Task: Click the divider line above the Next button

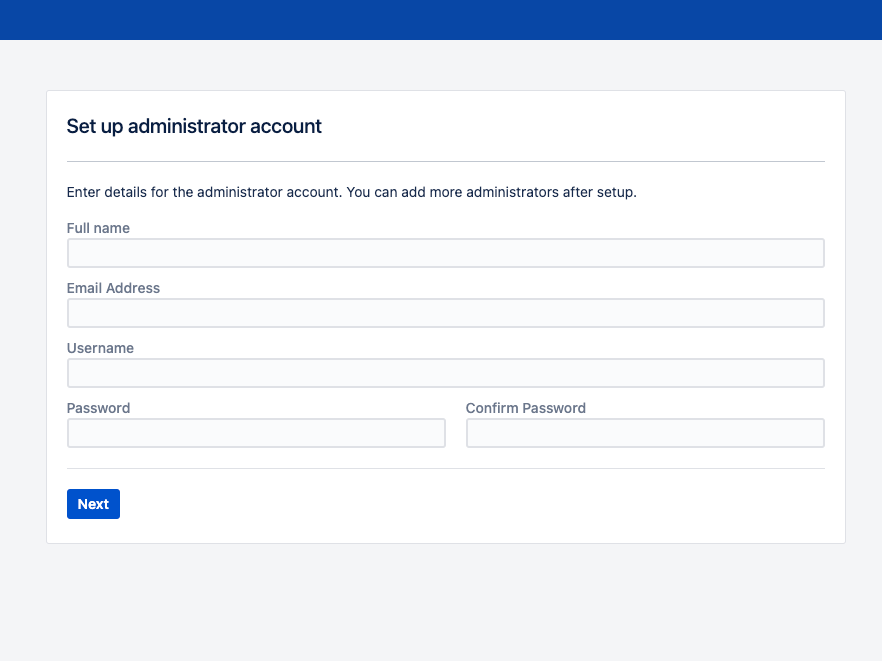Action: (446, 469)
